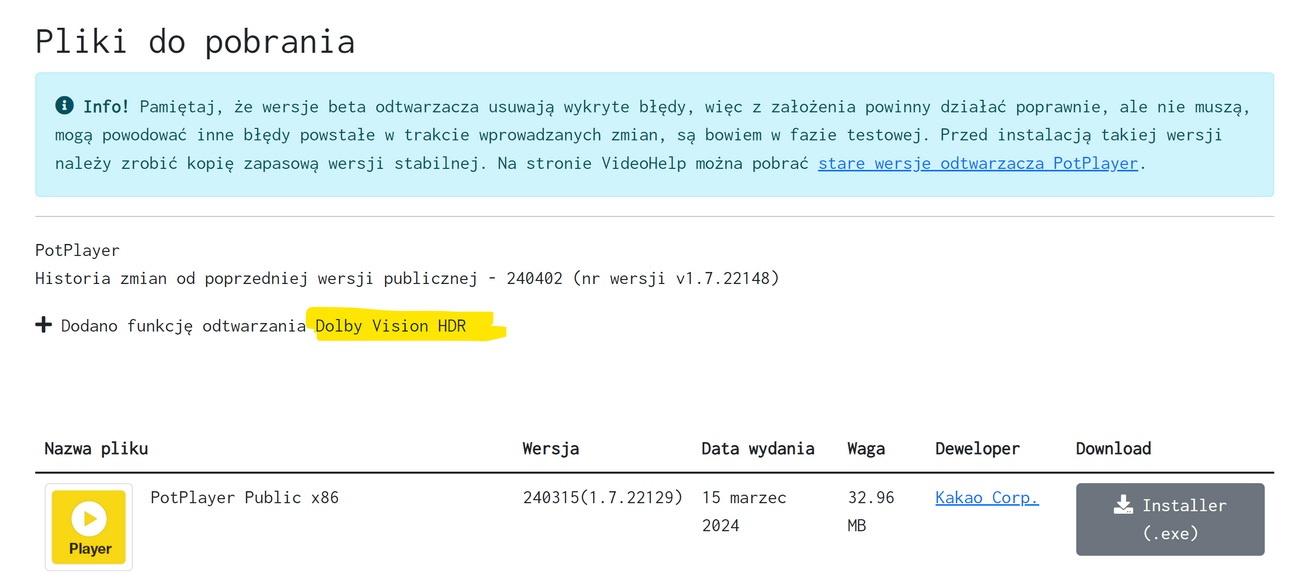Click the Installer (.exe) download button
This screenshot has height=574, width=1295.
pos(1170,519)
